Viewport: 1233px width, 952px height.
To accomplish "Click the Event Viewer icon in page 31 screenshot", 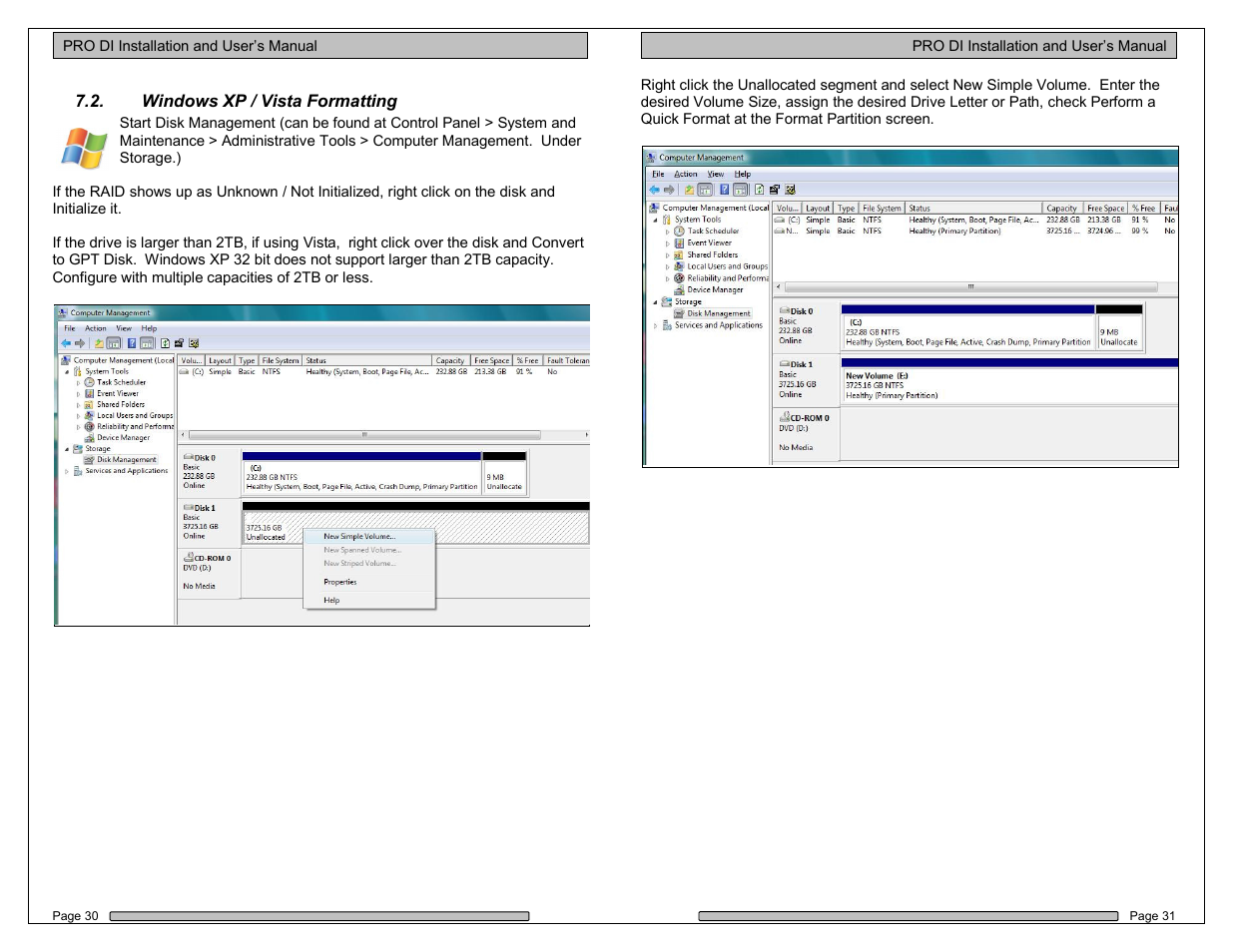I will tap(679, 242).
